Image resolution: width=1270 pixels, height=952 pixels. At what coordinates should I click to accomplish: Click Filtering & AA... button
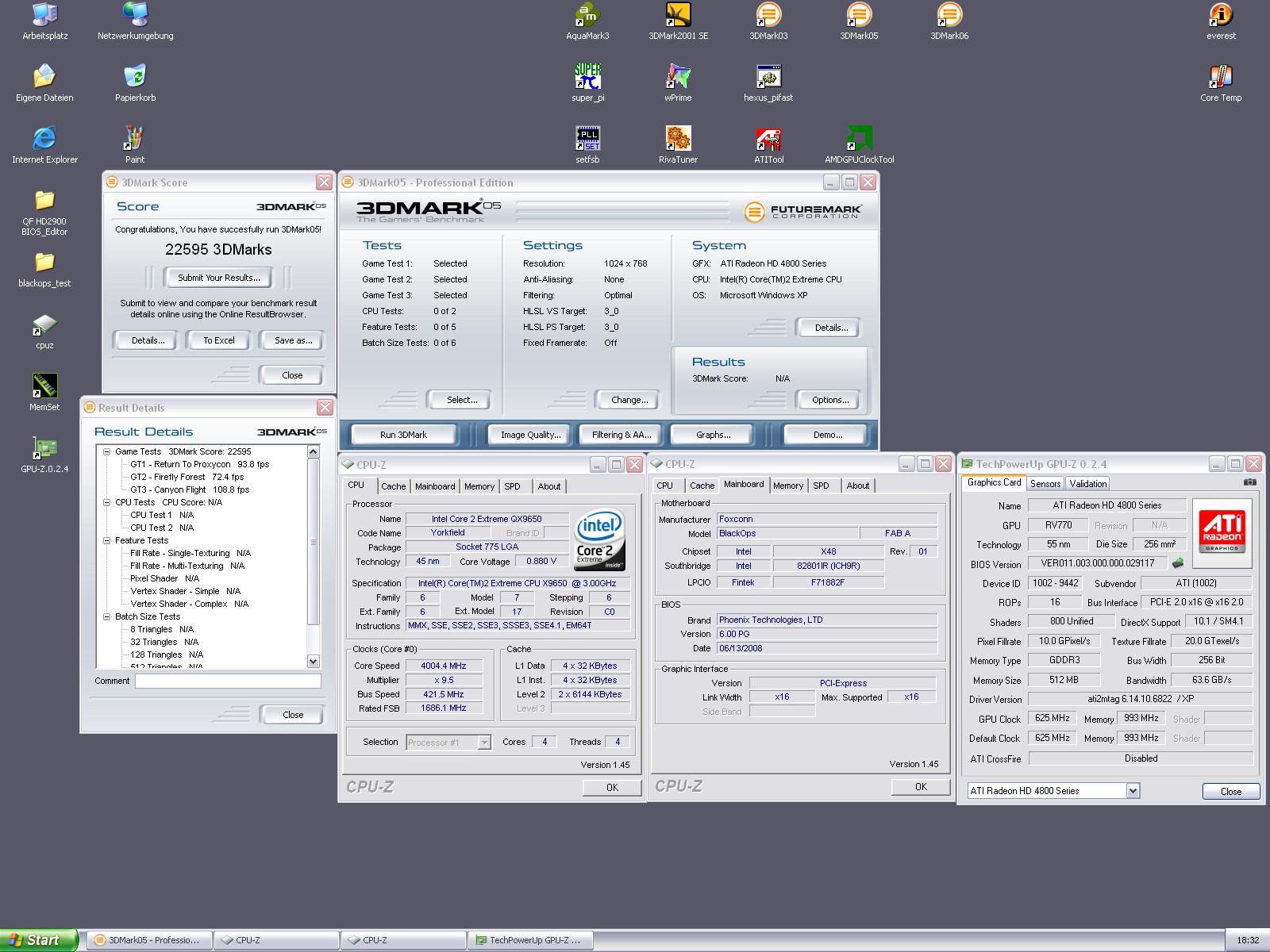622,435
